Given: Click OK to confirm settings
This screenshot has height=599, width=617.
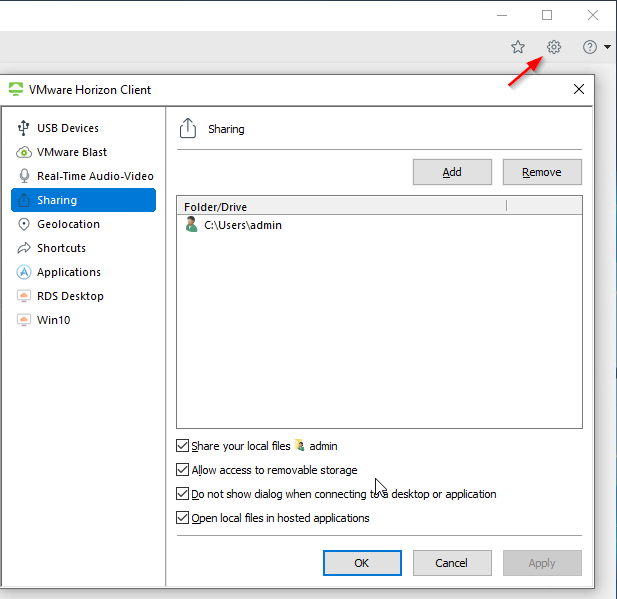Looking at the screenshot, I should coord(362,563).
